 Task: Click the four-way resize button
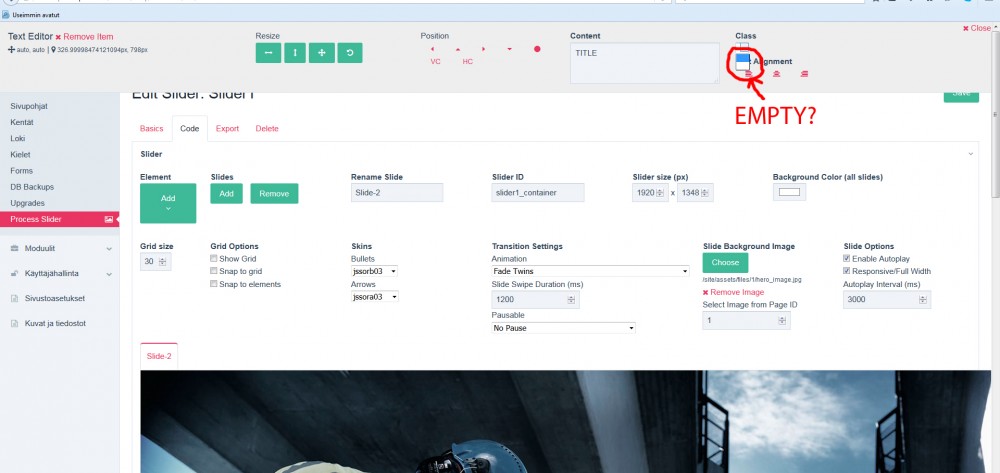pos(322,53)
